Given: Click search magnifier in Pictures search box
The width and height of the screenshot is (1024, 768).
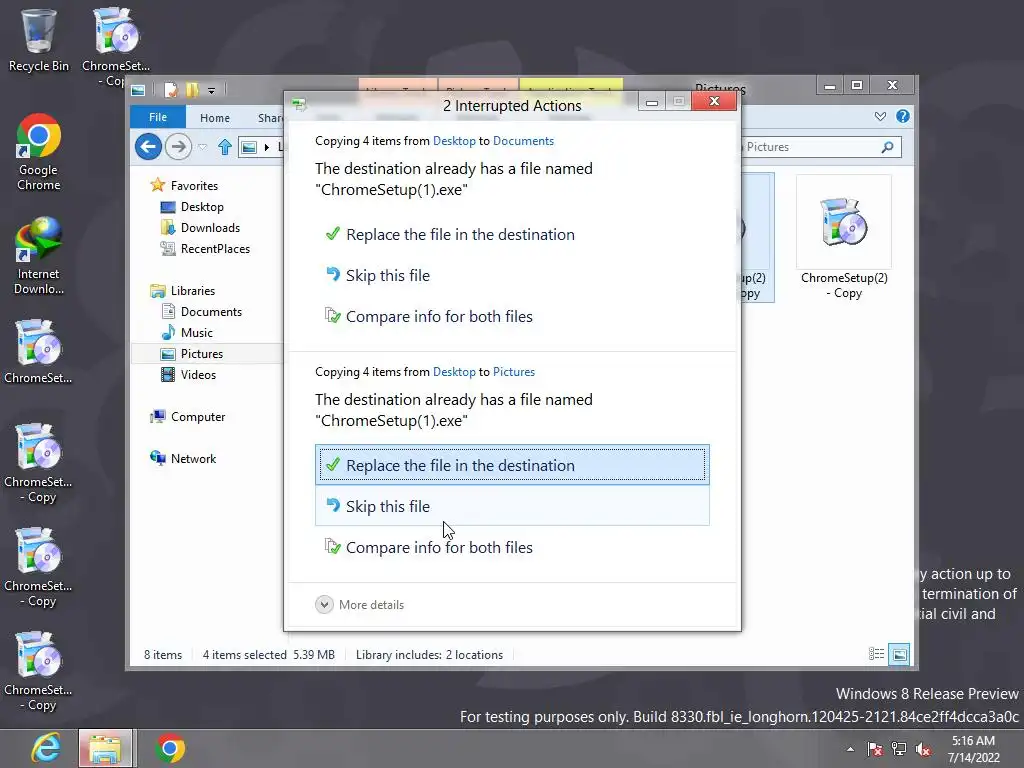Looking at the screenshot, I should (x=887, y=147).
